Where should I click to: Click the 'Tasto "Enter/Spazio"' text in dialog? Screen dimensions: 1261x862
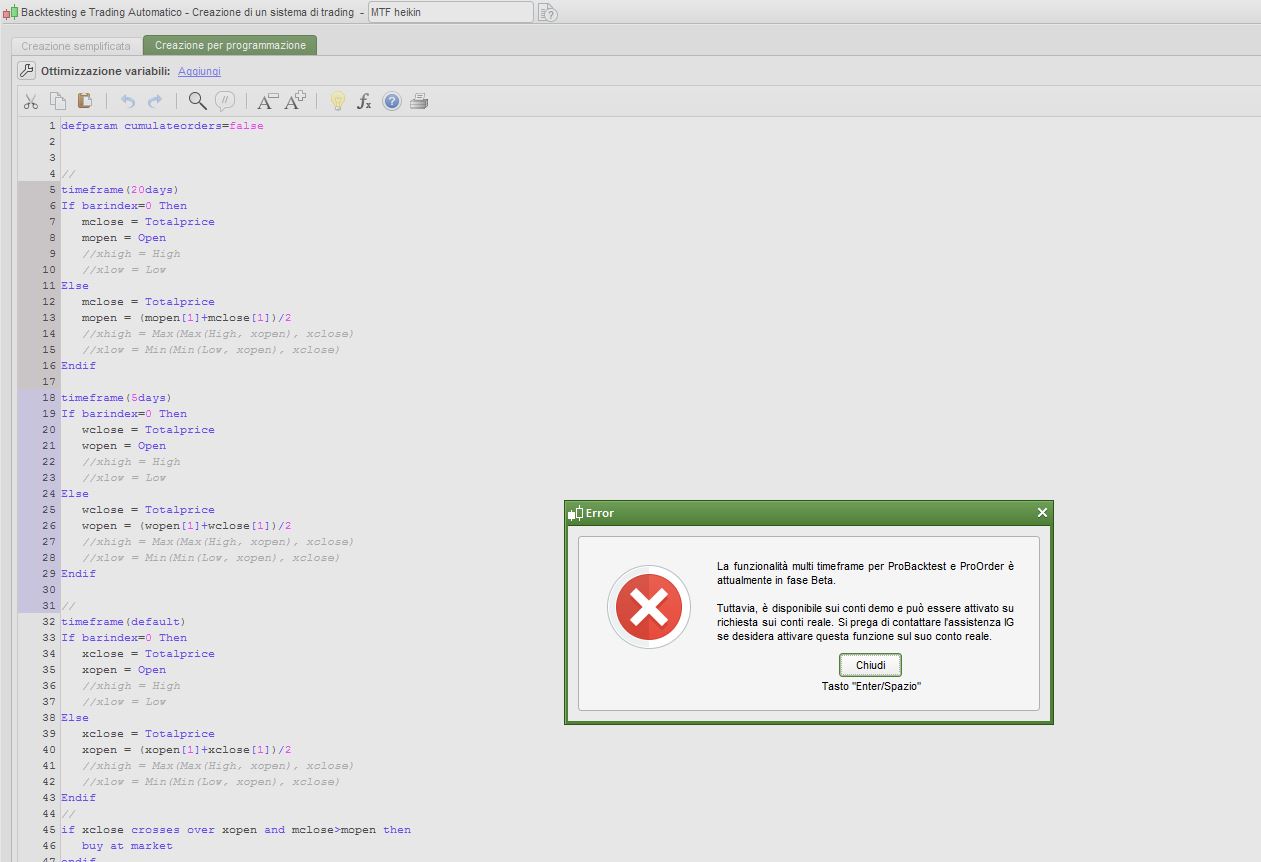pos(871,686)
